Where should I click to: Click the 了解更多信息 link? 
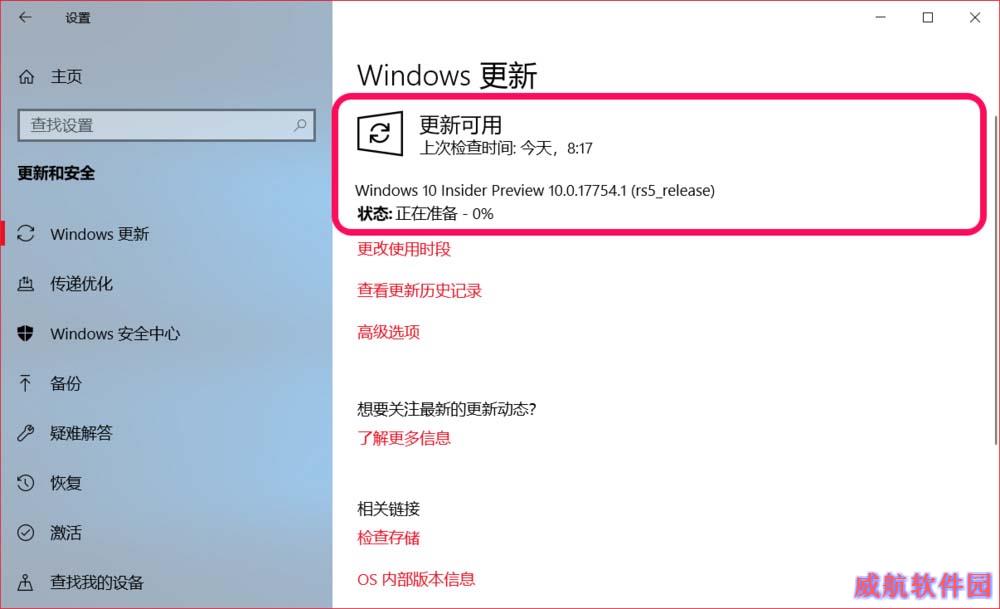tap(404, 438)
